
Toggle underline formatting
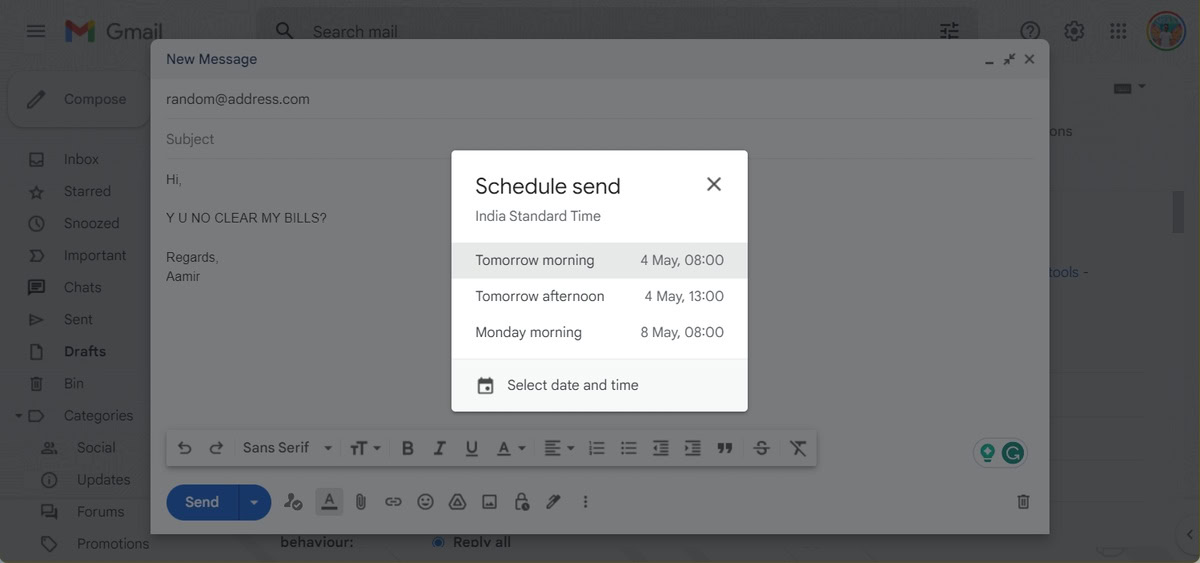point(471,448)
